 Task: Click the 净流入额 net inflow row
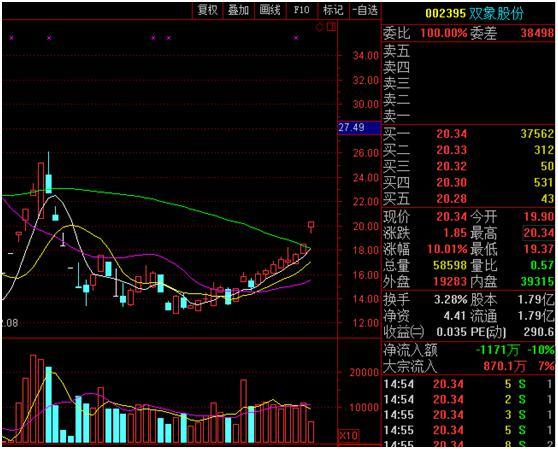468,350
